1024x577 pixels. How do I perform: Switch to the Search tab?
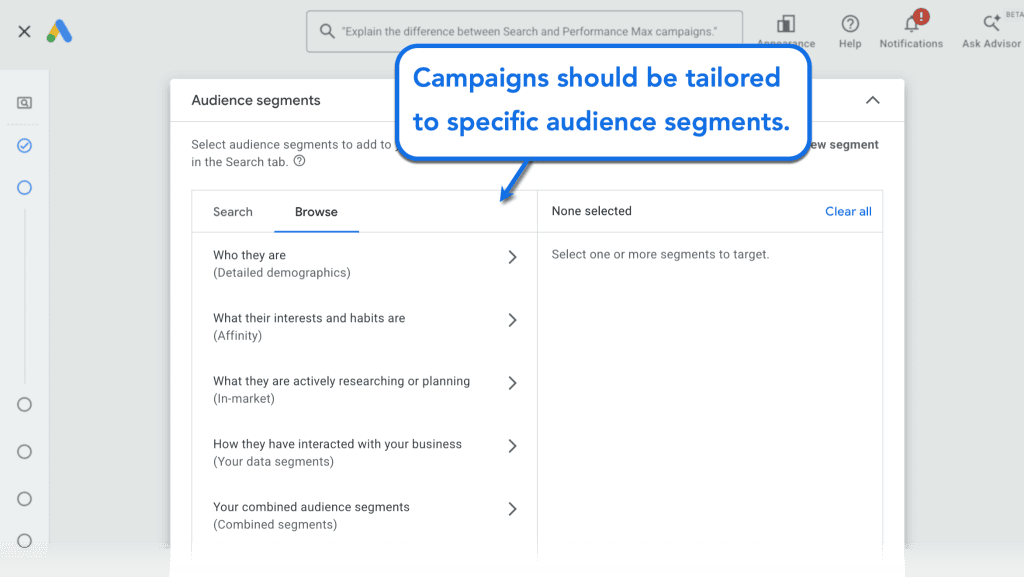(x=232, y=211)
